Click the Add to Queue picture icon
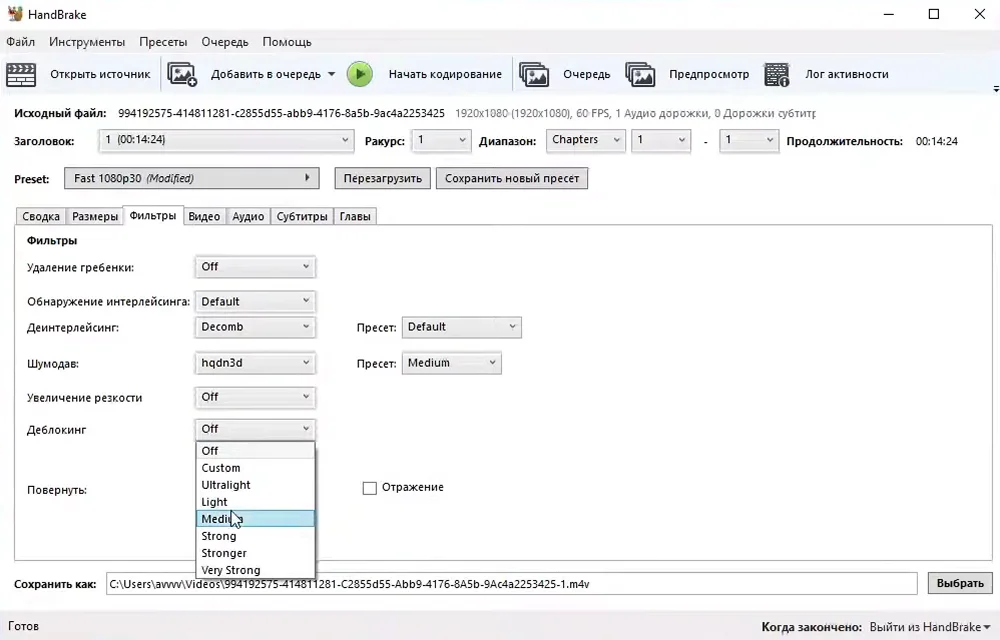 pos(182,75)
